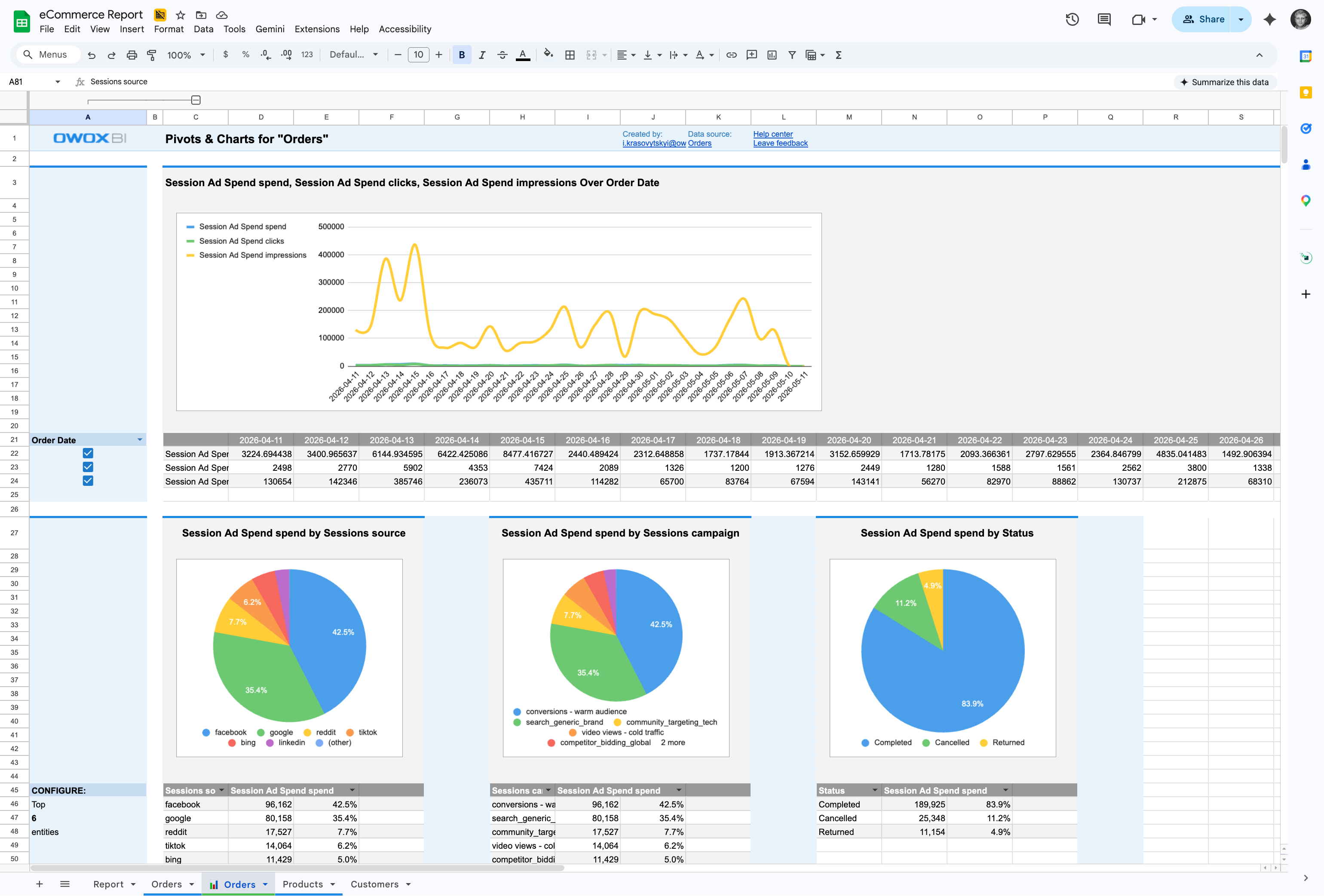
Task: Open the borders tool
Action: coord(570,55)
